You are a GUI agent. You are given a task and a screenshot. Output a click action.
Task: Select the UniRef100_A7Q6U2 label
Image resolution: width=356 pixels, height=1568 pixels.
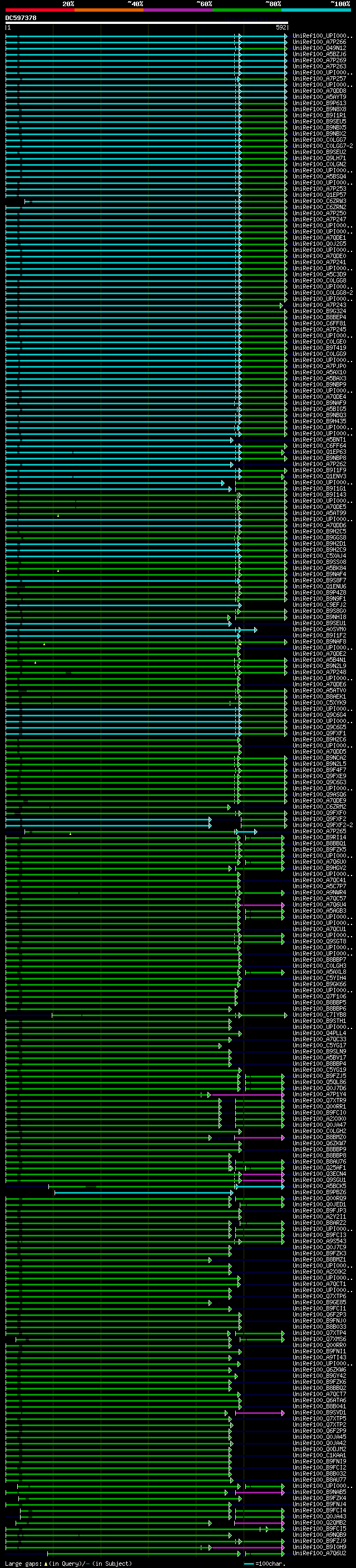[319, 1554]
